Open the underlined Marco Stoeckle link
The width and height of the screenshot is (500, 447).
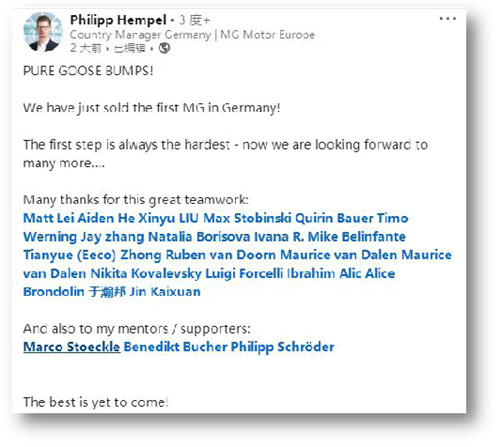[72, 347]
